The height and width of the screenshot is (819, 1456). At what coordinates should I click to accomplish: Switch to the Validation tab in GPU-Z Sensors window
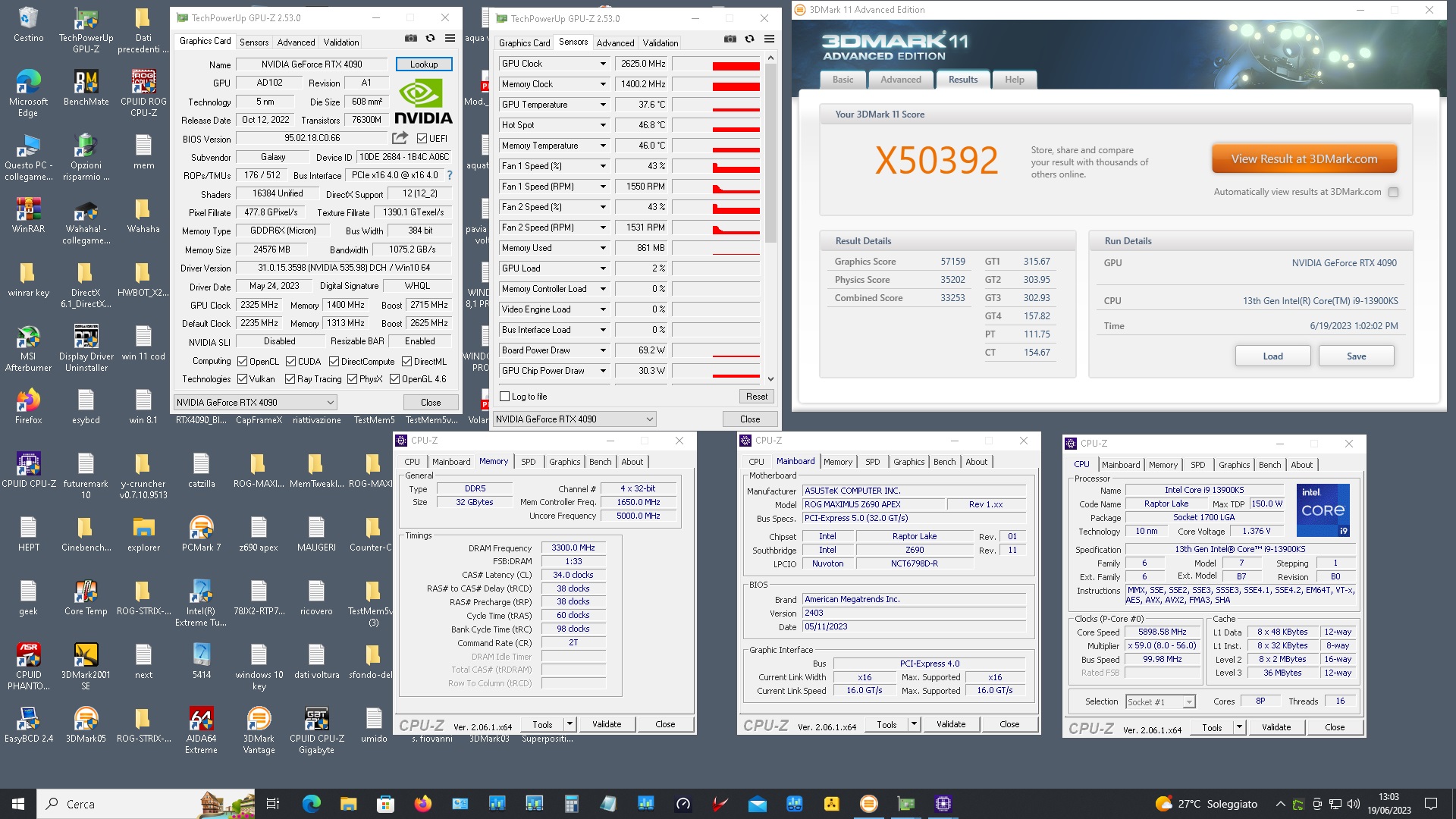click(x=661, y=43)
